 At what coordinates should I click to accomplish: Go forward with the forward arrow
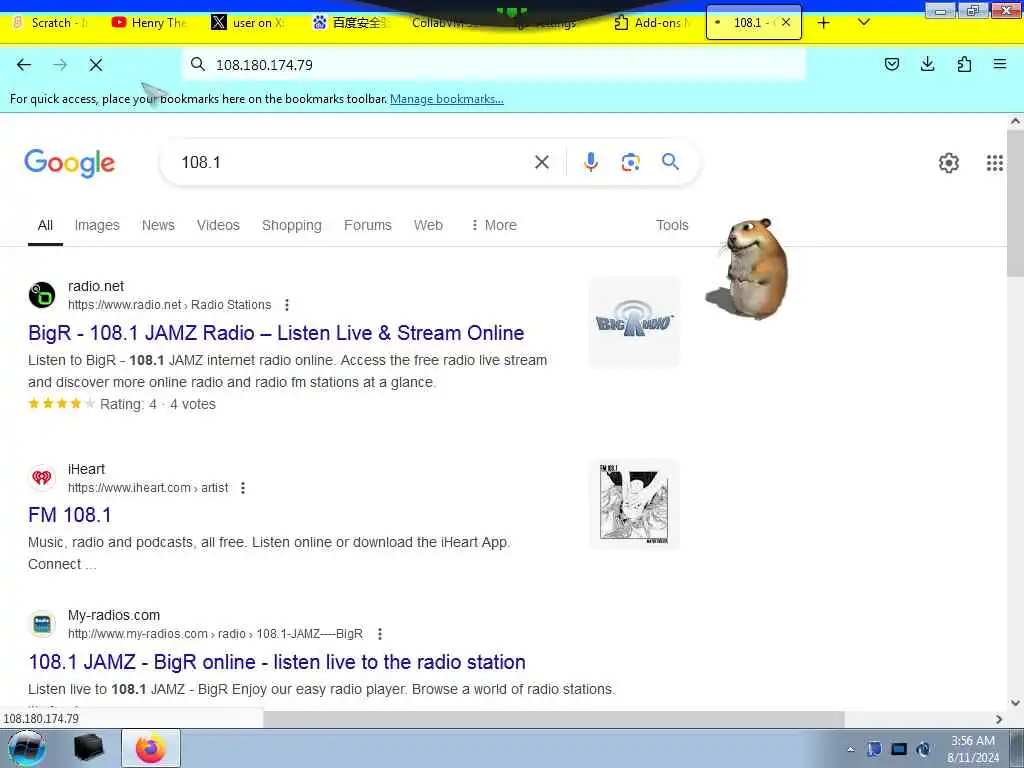pyautogui.click(x=60, y=65)
